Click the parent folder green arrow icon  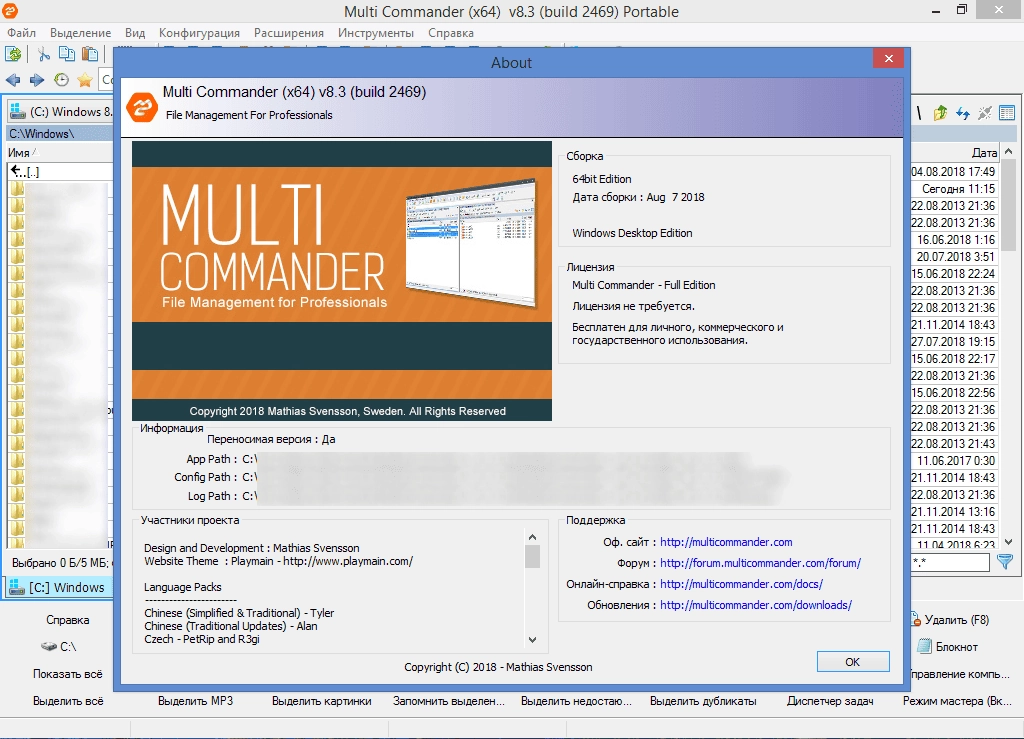tap(940, 113)
